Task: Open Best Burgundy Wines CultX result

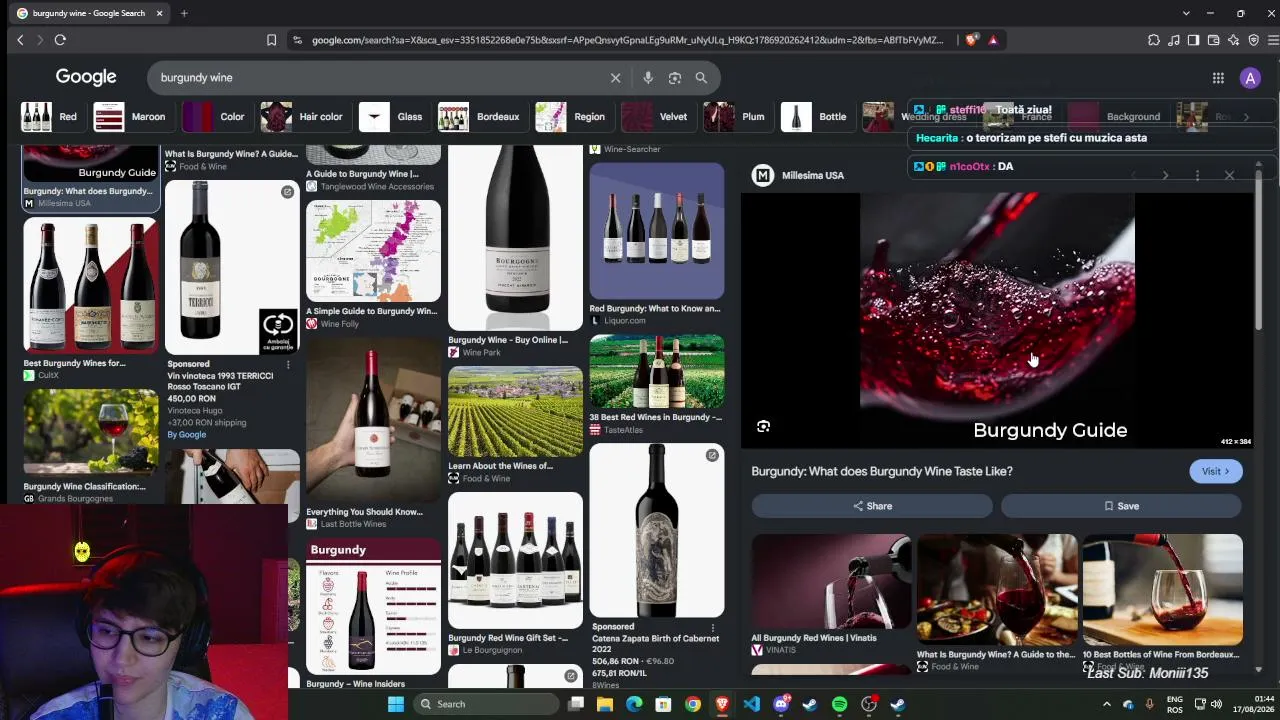Action: (91, 285)
